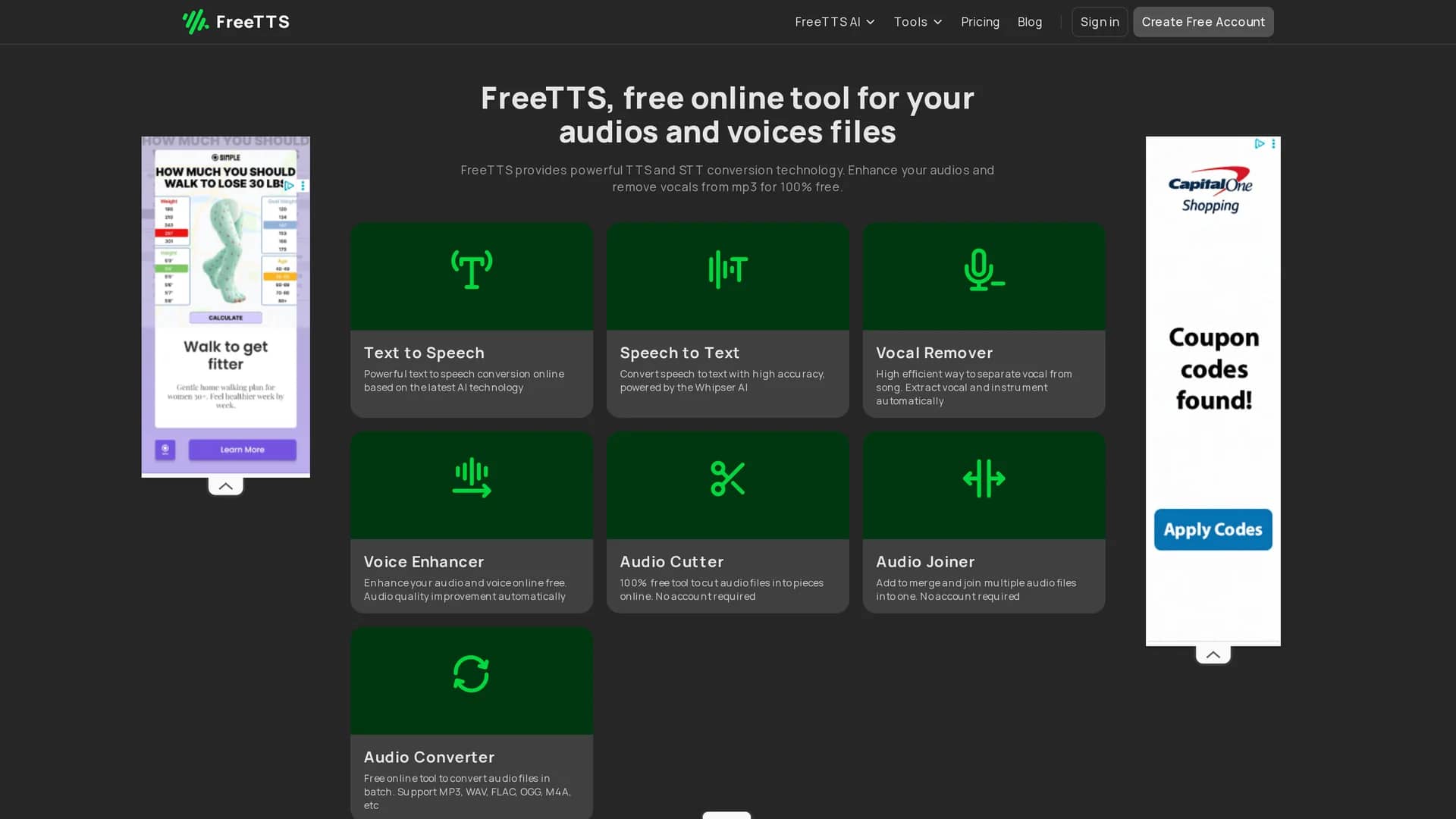
Task: Open the Speech to Text waveform icon
Action: pos(727,270)
